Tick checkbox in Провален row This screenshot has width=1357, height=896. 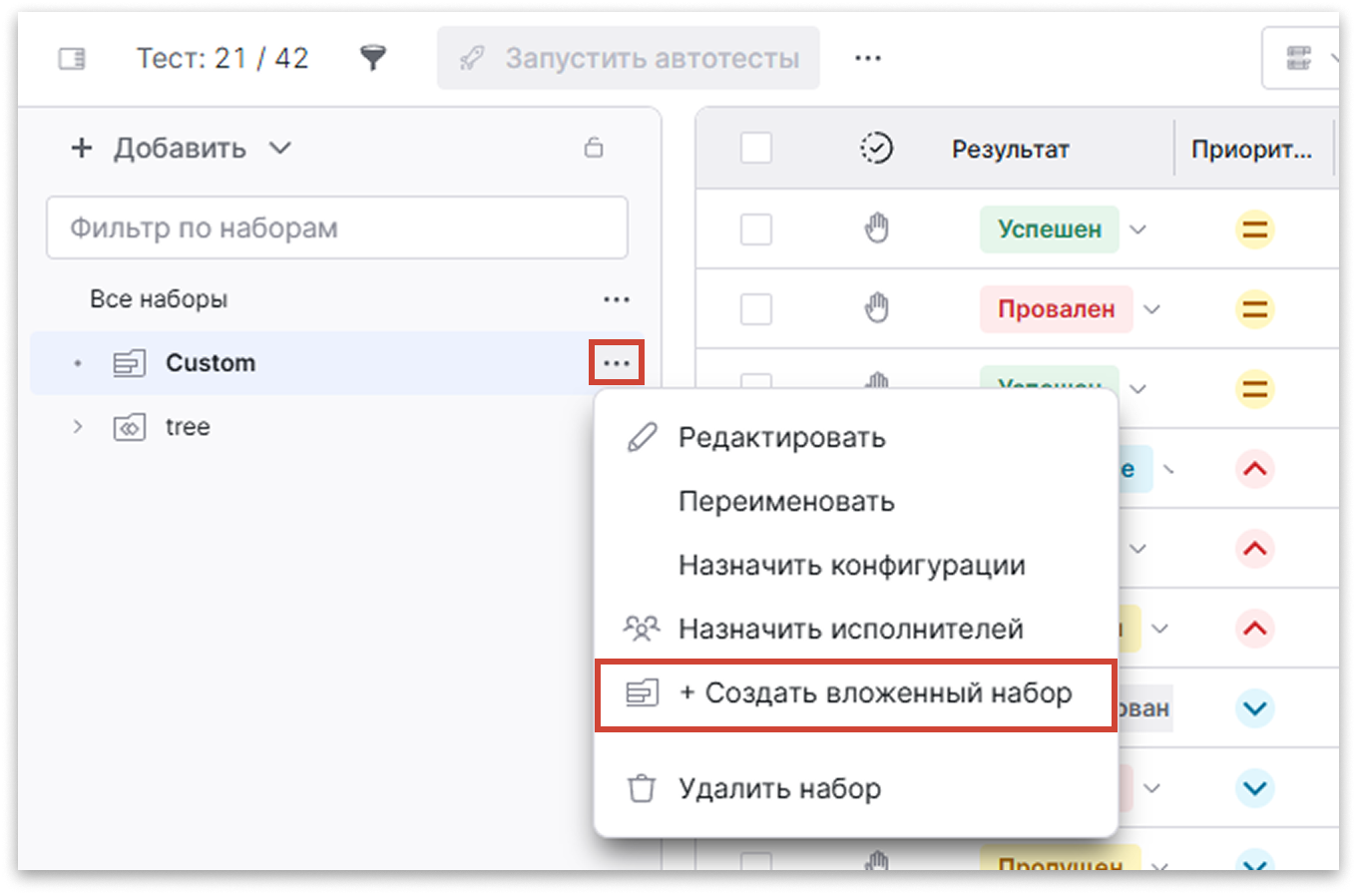coord(756,309)
